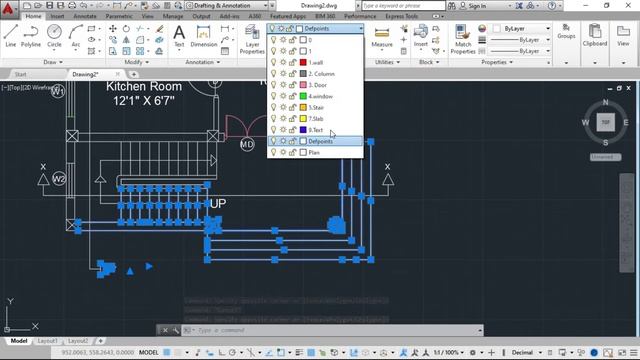
Task: Choose the Rotate tool in Modify
Action: tap(126, 29)
